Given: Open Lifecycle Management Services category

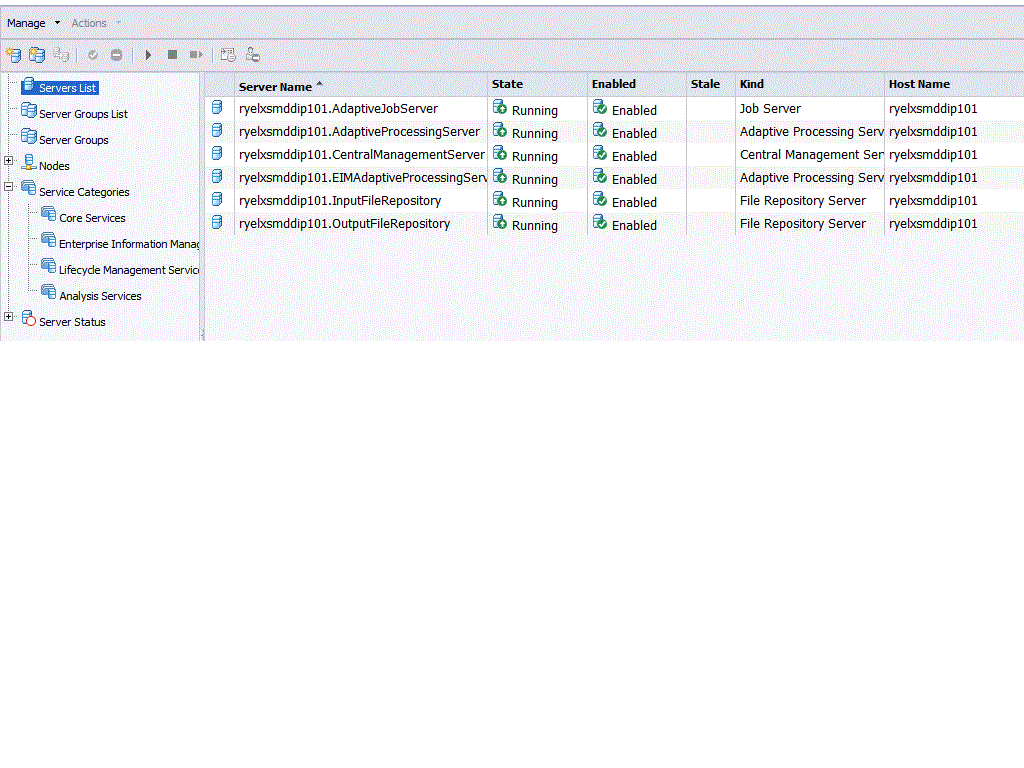Looking at the screenshot, I should coord(129,270).
